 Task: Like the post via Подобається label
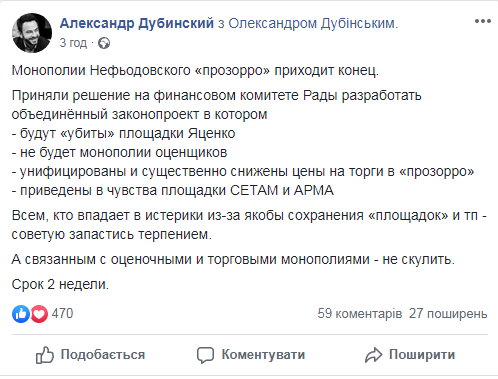tap(103, 355)
